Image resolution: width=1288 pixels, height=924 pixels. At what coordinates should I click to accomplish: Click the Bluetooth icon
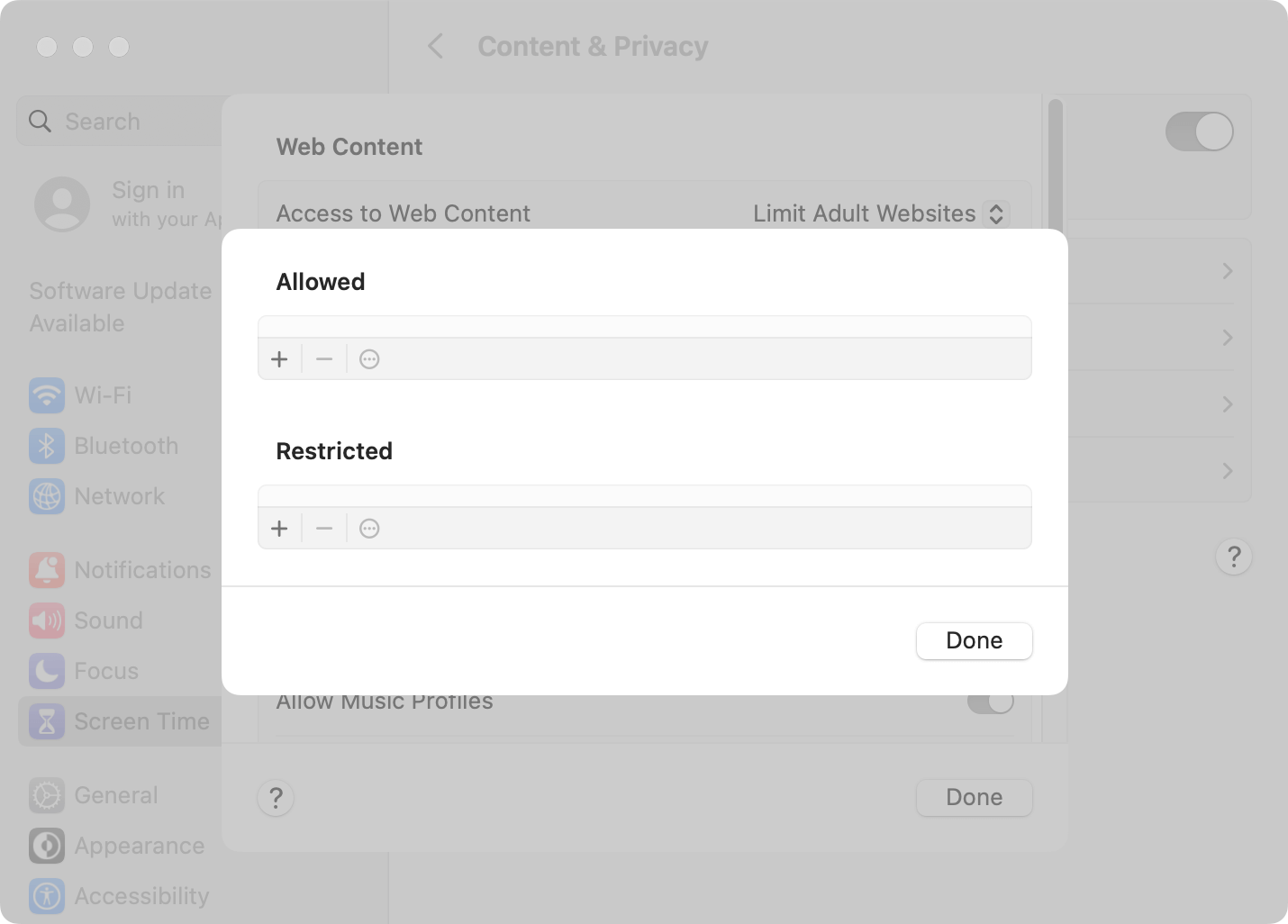pos(46,446)
